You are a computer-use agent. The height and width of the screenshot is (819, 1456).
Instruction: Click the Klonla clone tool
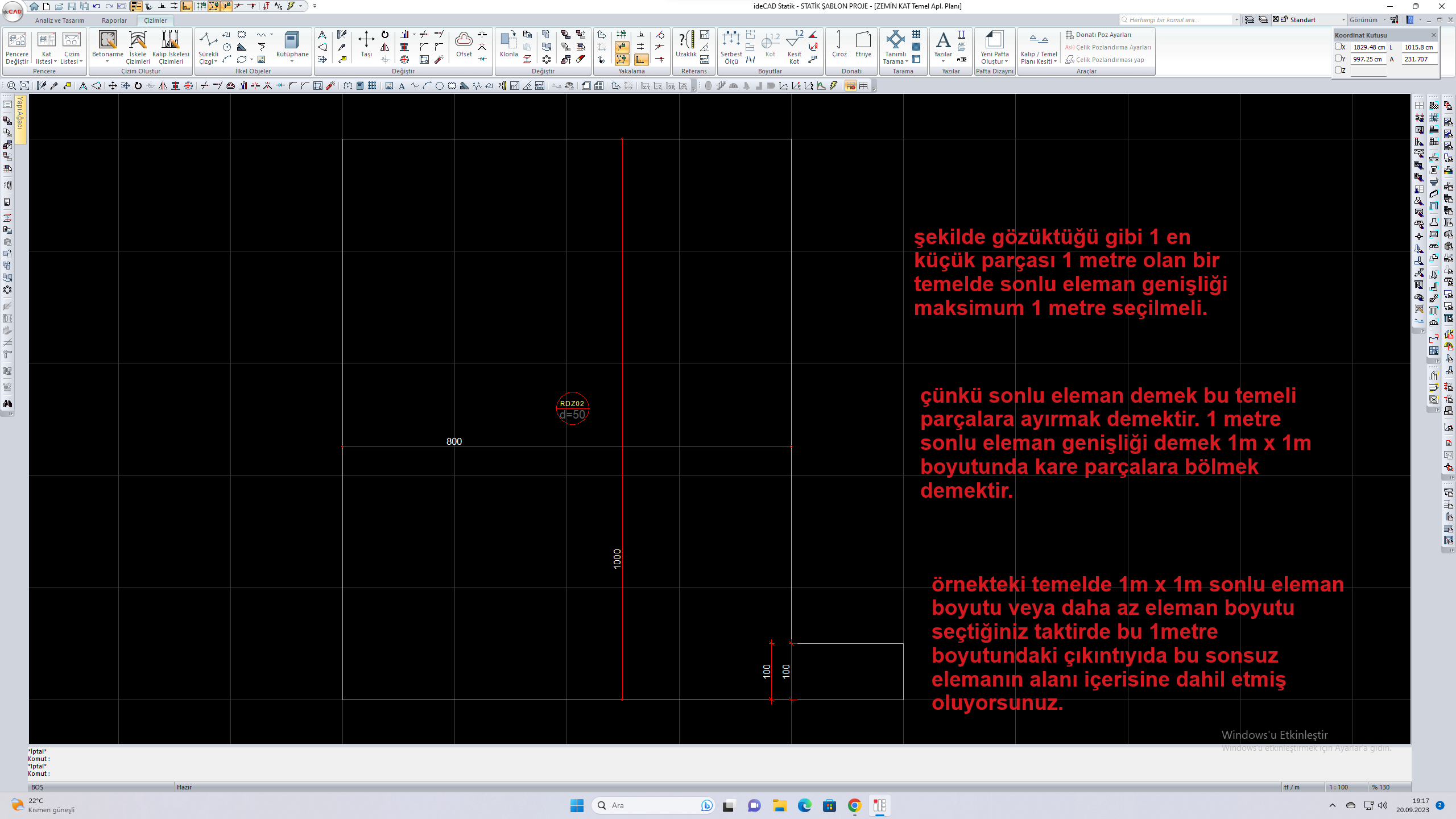pos(508,44)
